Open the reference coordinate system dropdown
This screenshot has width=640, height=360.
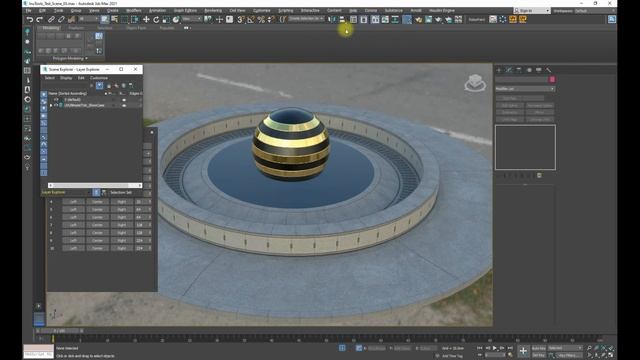click(x=191, y=19)
